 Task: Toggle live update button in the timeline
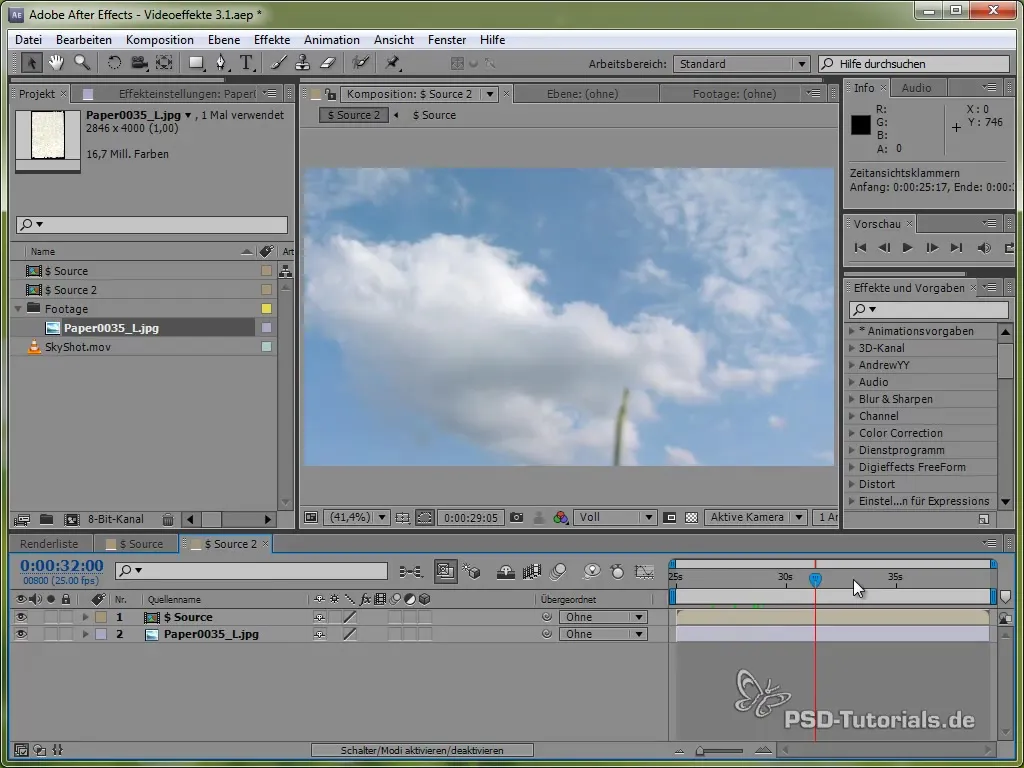445,572
